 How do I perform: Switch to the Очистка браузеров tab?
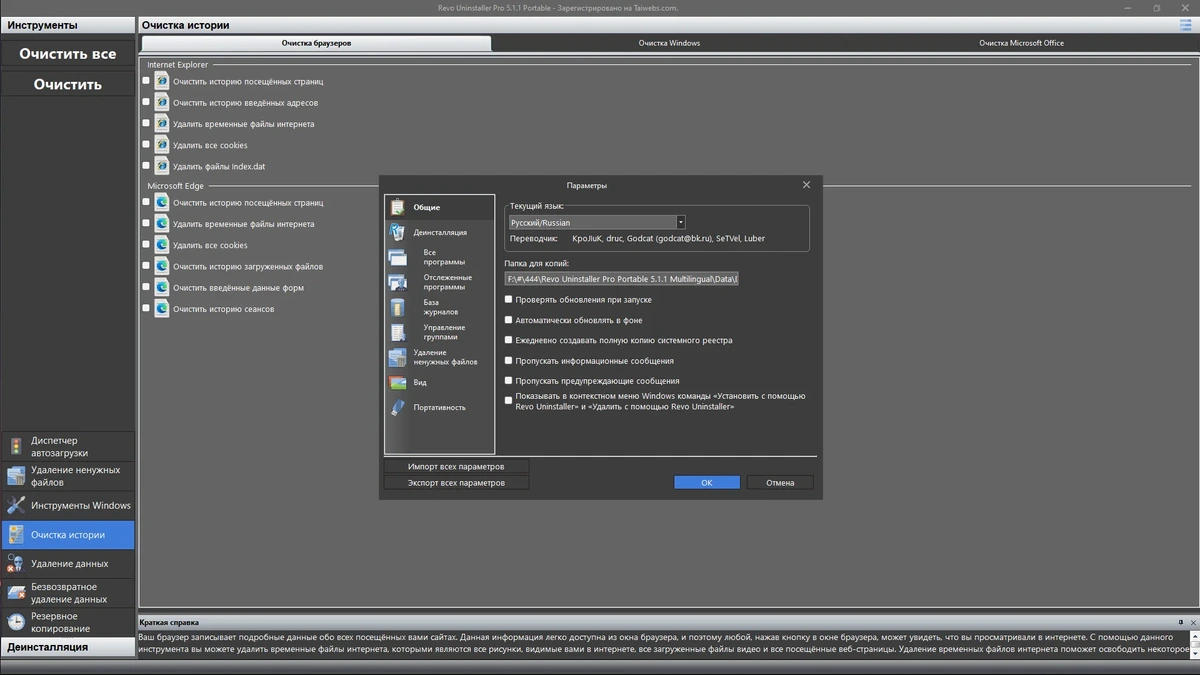click(316, 43)
